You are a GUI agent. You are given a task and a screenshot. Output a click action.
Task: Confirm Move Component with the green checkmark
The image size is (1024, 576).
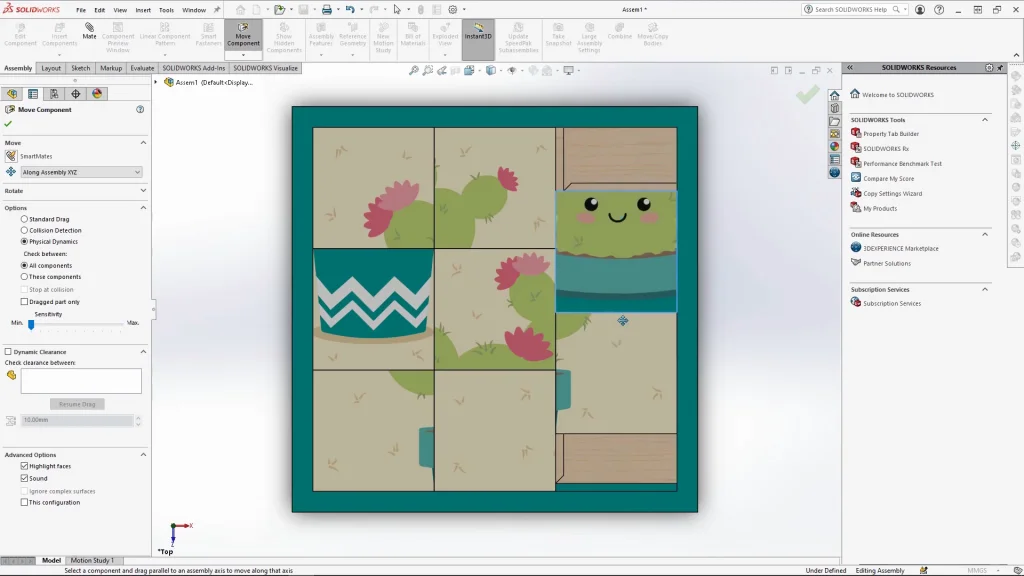coord(8,123)
